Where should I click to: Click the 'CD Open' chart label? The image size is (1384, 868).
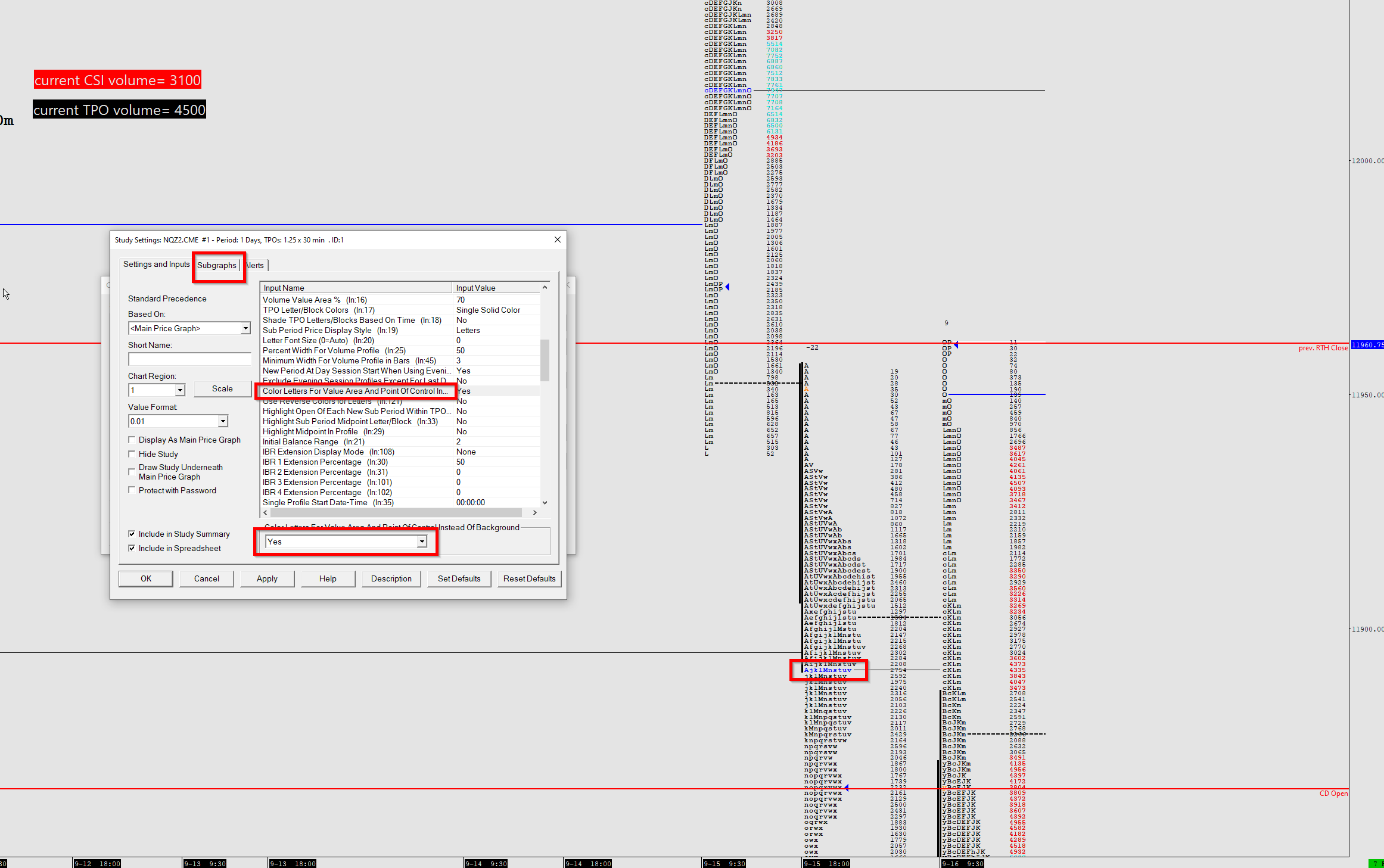[x=1333, y=794]
